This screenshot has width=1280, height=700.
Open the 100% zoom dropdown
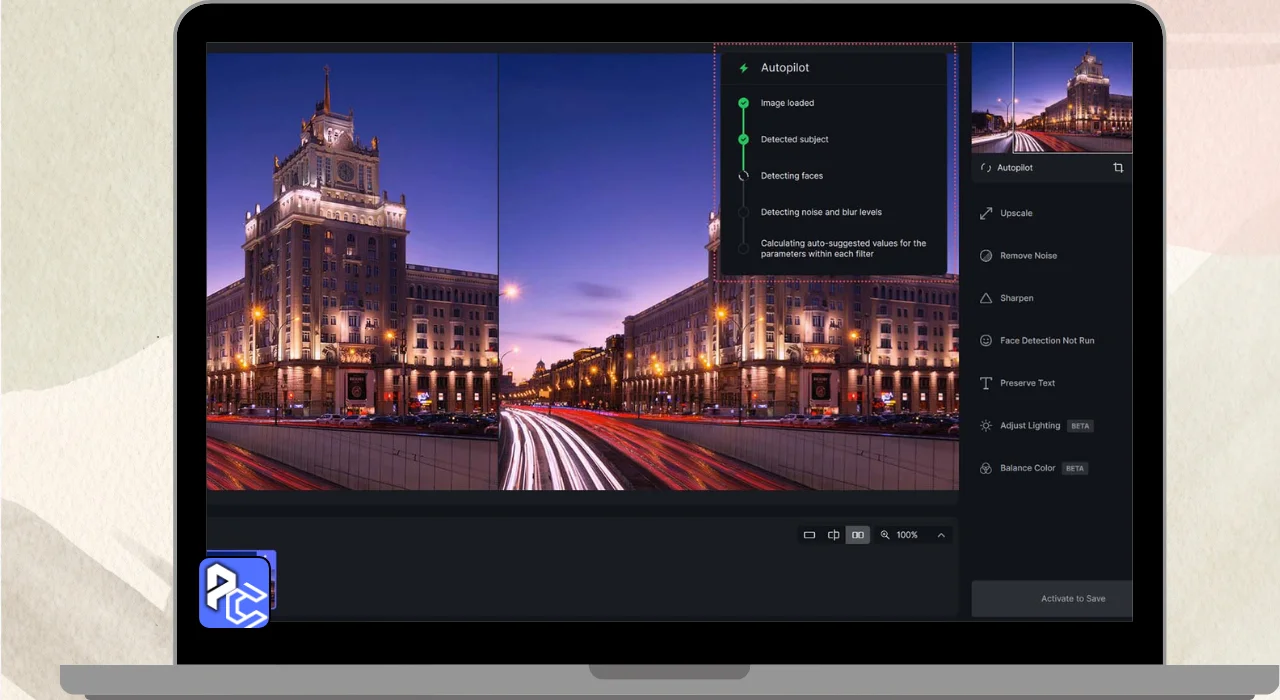[x=907, y=535]
